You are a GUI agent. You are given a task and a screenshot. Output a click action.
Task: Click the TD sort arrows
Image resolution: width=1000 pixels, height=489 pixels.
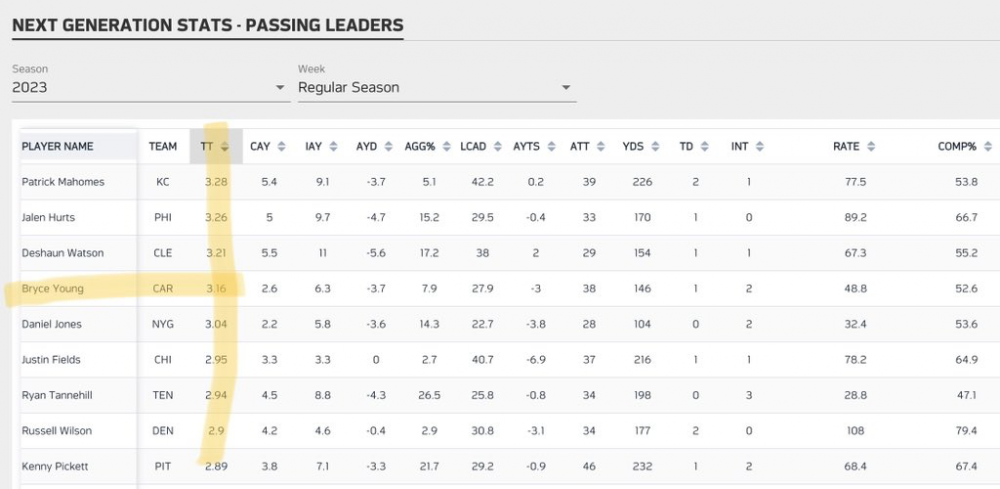click(x=706, y=146)
